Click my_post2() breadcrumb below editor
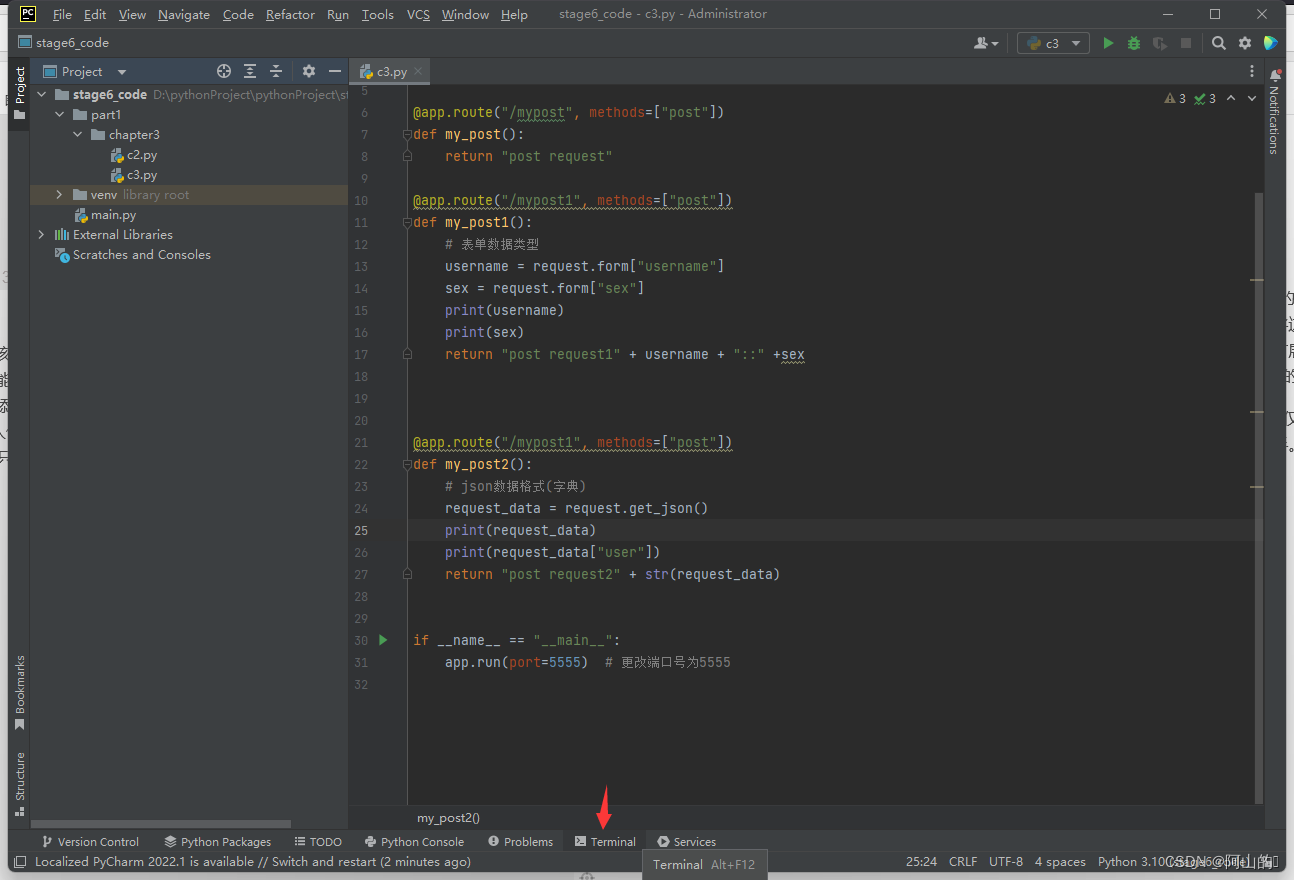This screenshot has width=1294, height=880. point(448,818)
